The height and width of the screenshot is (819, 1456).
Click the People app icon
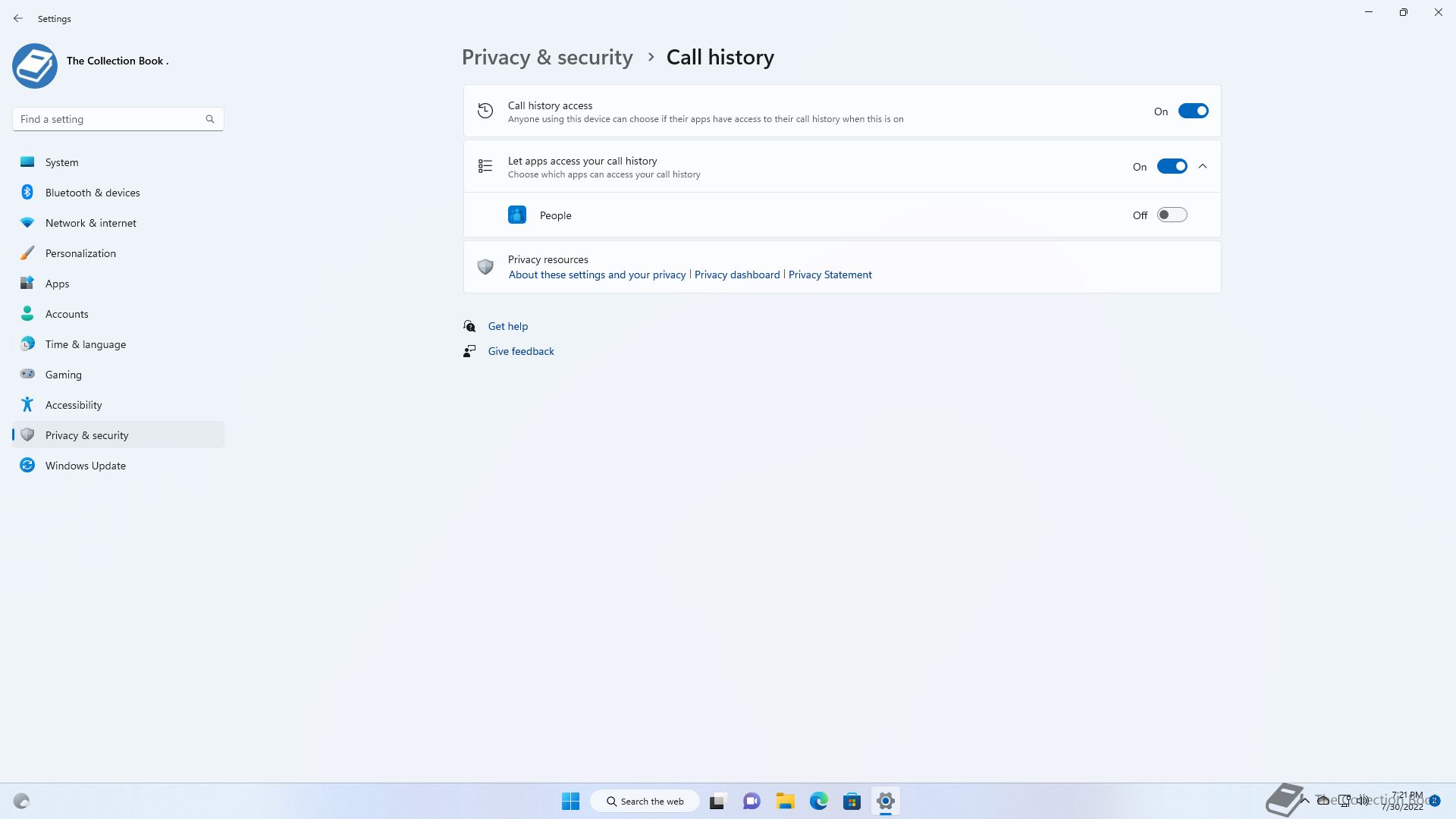[517, 215]
